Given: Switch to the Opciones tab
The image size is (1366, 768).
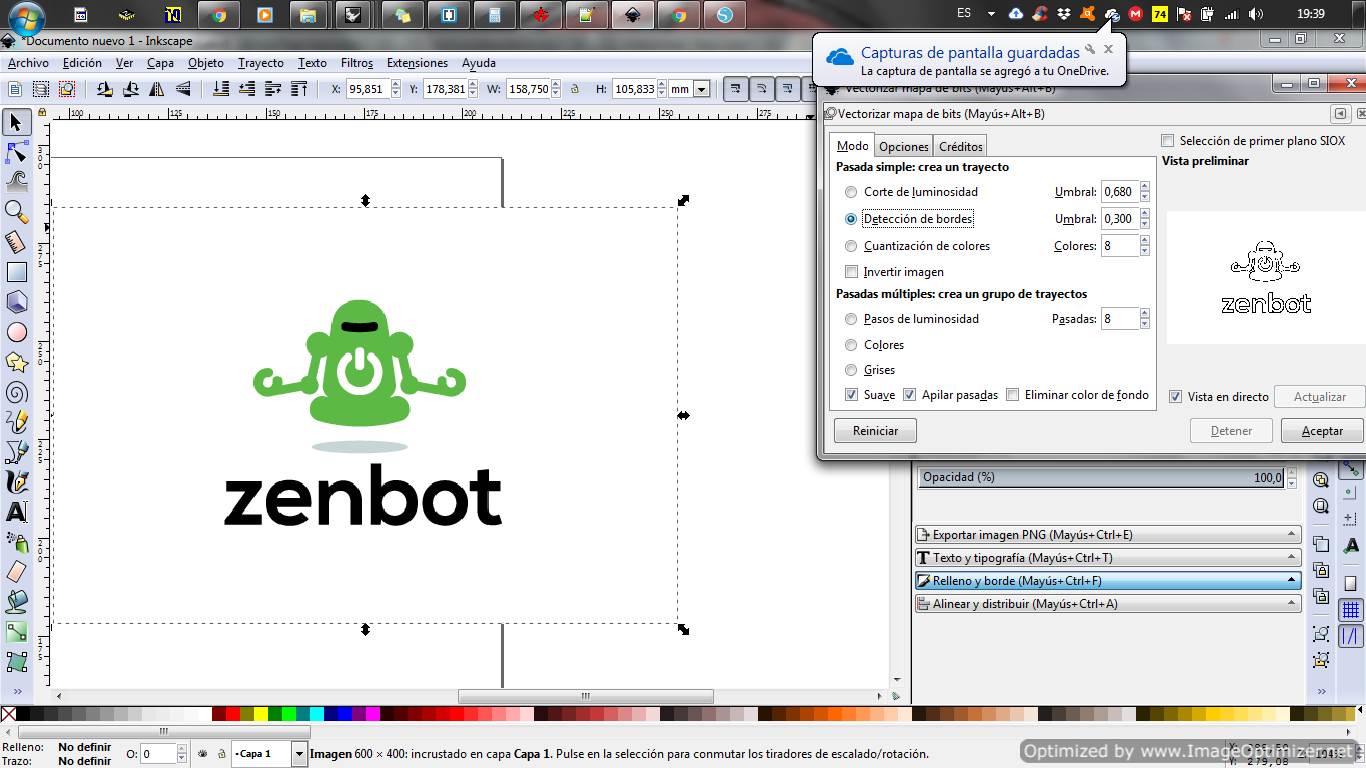Looking at the screenshot, I should coord(904,147).
